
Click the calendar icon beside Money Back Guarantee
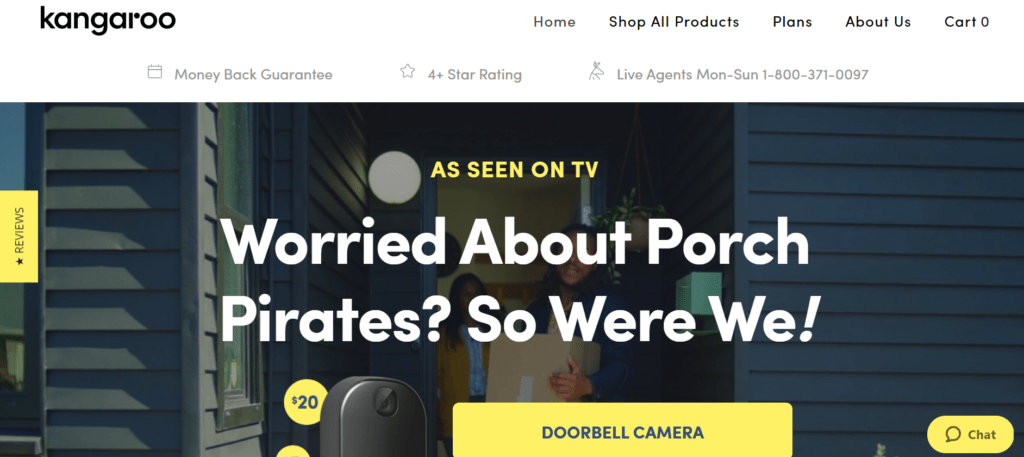[x=155, y=72]
